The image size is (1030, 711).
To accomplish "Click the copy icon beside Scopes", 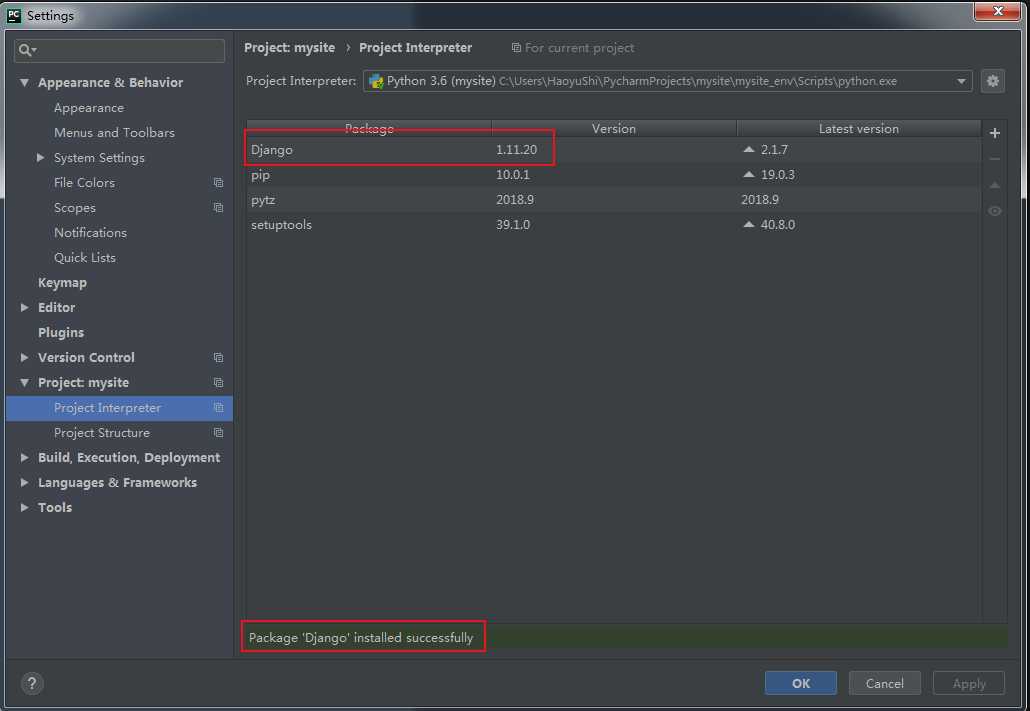I will pyautogui.click(x=218, y=208).
